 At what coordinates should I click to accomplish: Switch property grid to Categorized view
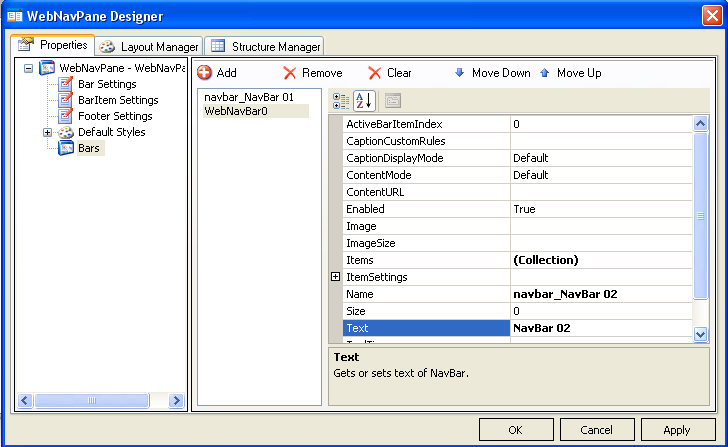341,101
